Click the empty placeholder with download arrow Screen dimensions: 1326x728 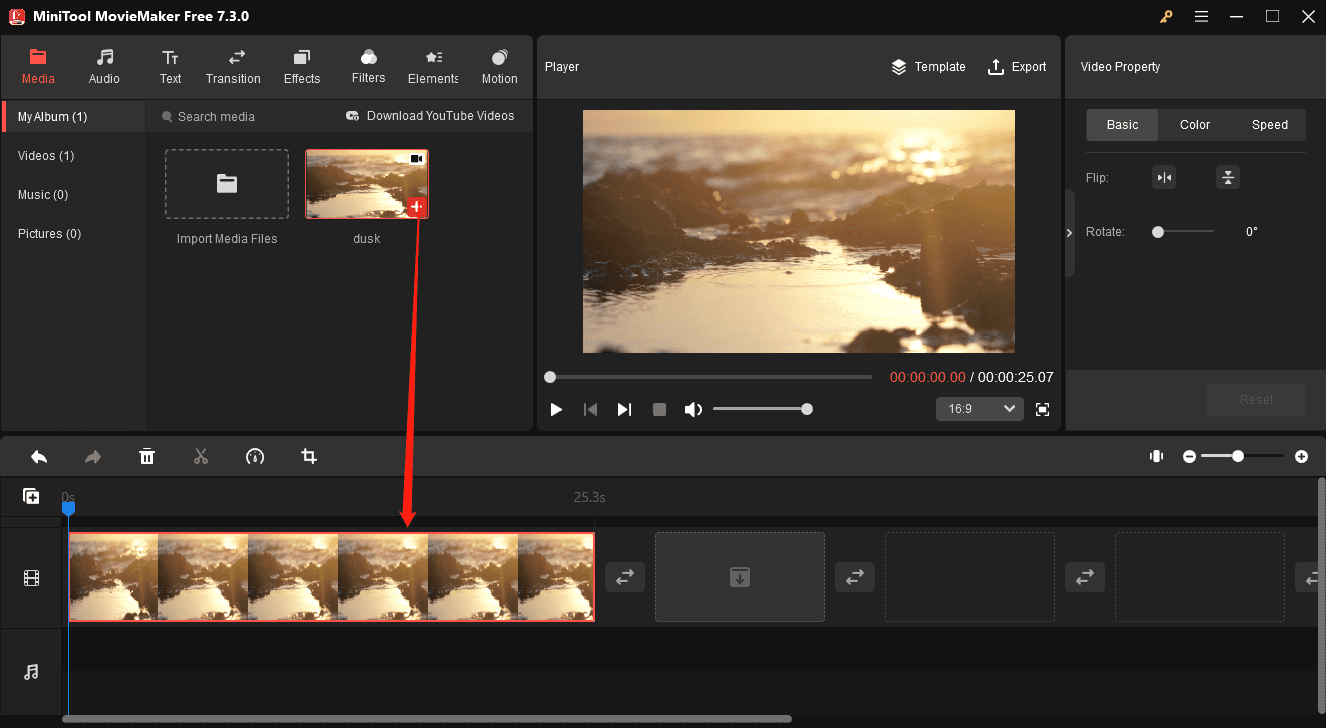[x=740, y=577]
